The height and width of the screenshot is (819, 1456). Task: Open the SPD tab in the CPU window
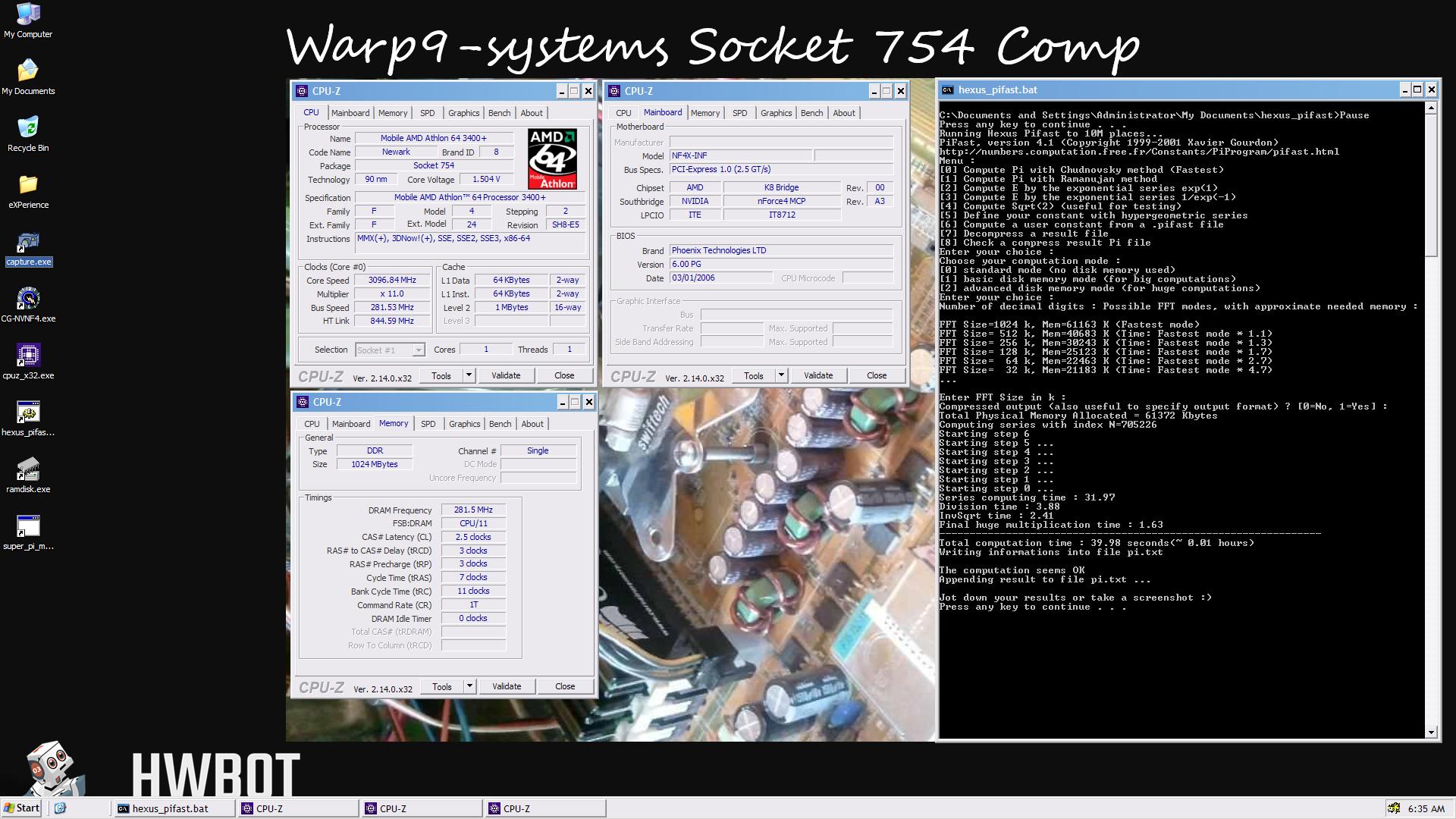coord(428,113)
